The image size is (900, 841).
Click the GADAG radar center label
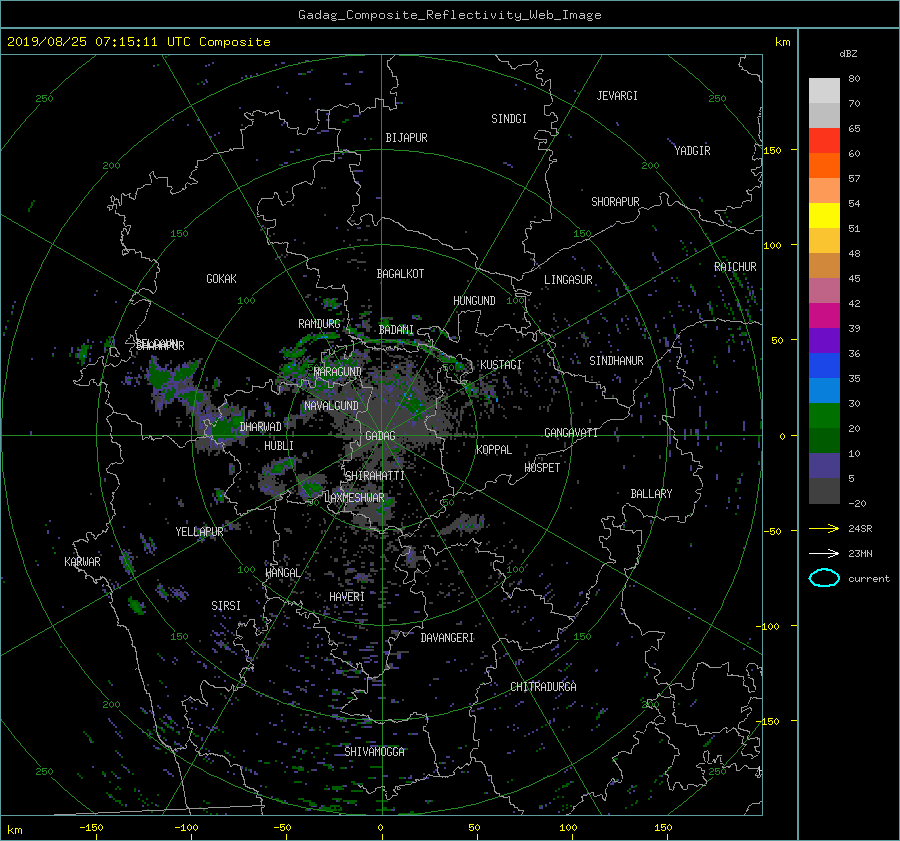[x=381, y=436]
